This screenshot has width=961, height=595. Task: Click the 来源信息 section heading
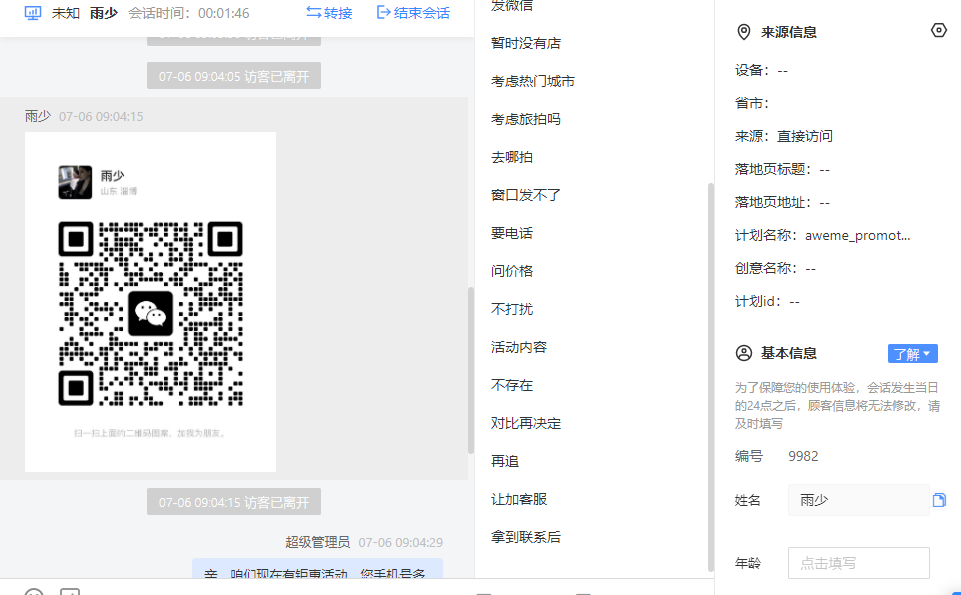(x=789, y=32)
